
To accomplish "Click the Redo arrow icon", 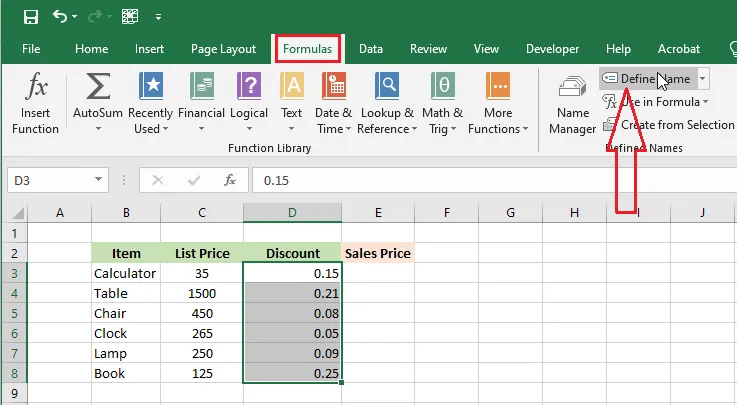I will (x=95, y=17).
